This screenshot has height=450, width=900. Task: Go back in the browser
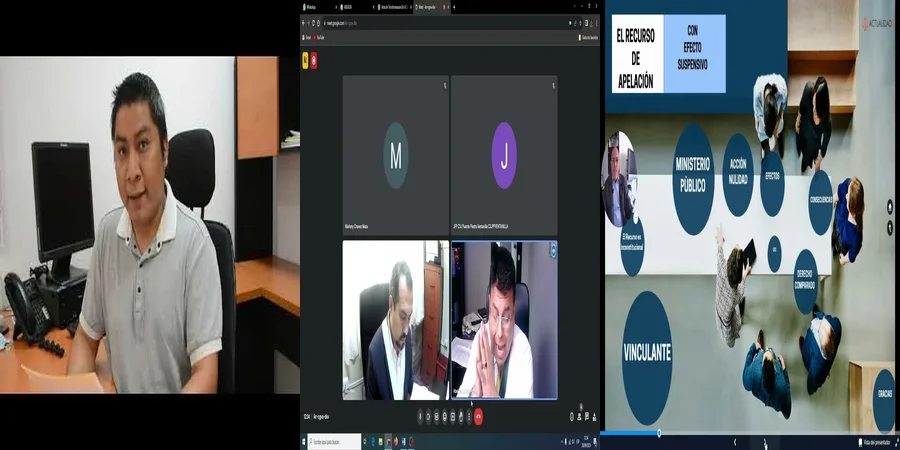304,23
